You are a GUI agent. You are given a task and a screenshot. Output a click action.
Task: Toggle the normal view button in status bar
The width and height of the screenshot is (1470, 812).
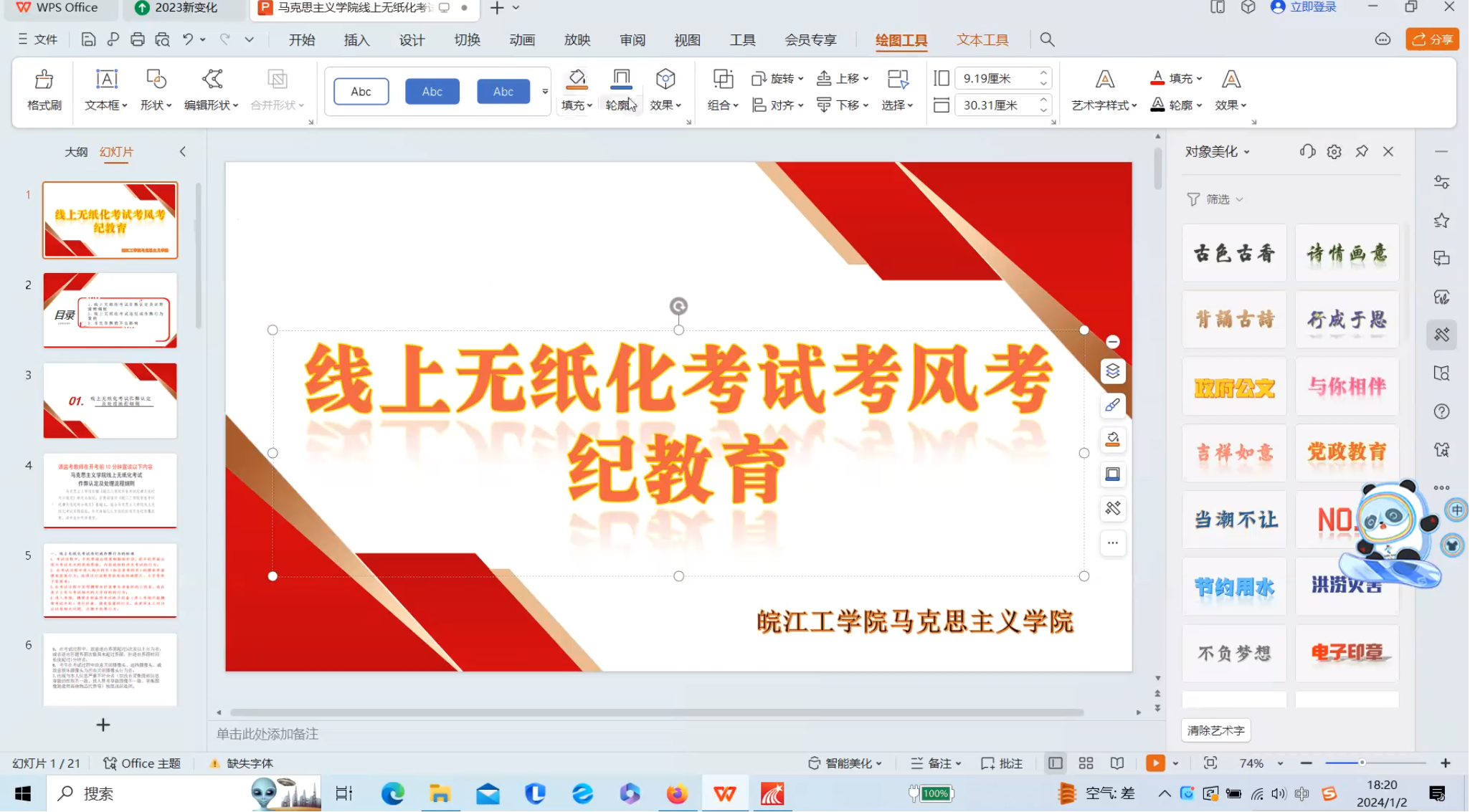point(1055,763)
